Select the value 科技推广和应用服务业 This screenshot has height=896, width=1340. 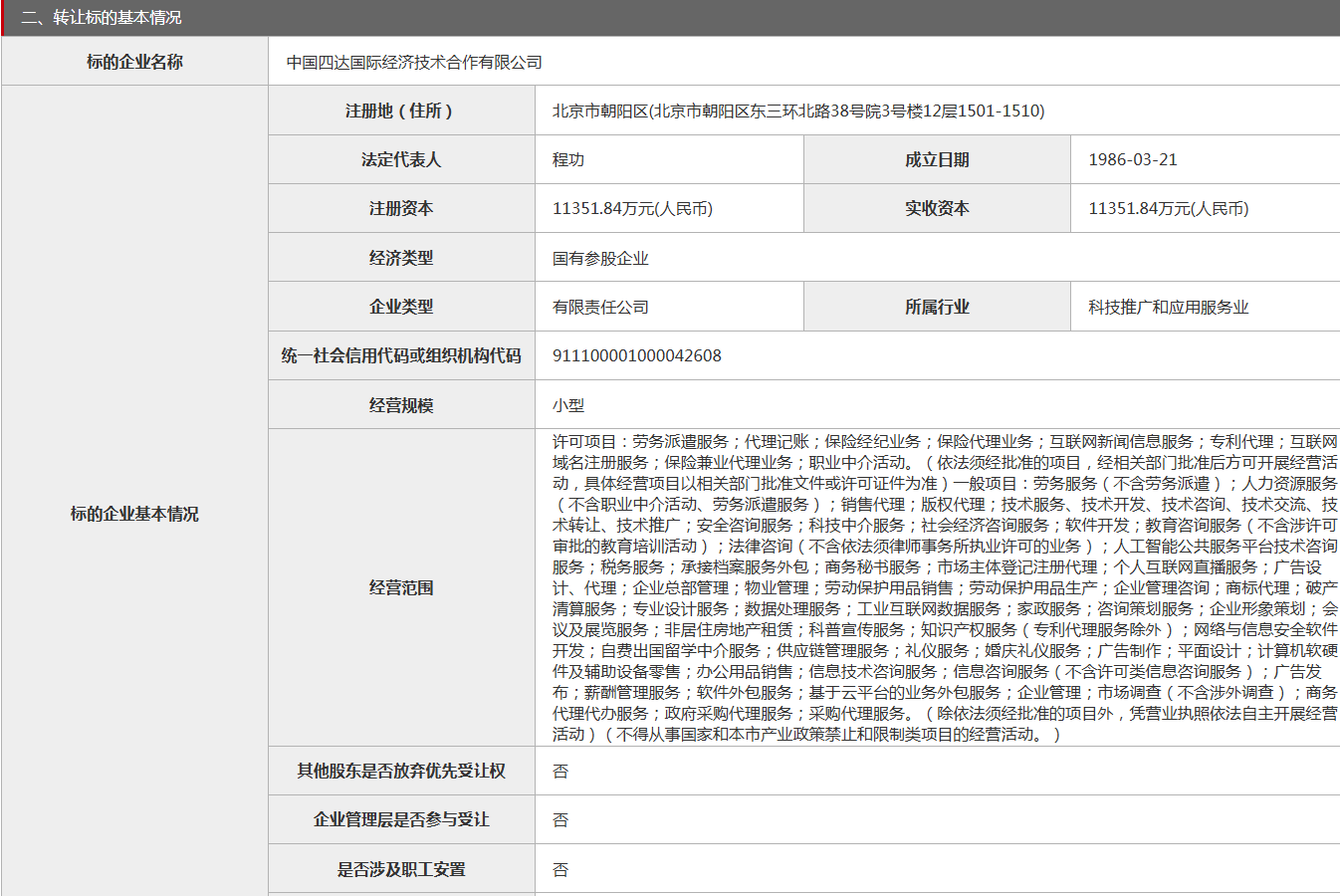coord(1168,307)
